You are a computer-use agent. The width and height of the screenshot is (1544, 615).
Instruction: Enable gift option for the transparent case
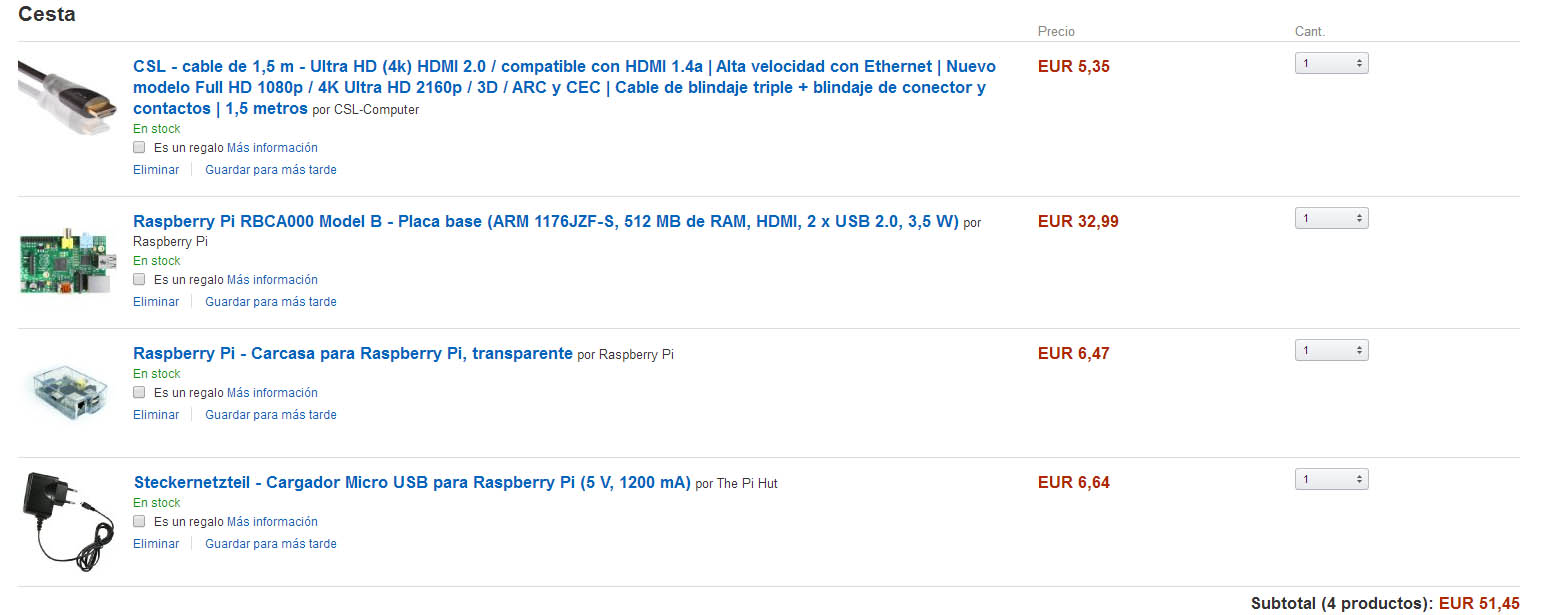(140, 392)
